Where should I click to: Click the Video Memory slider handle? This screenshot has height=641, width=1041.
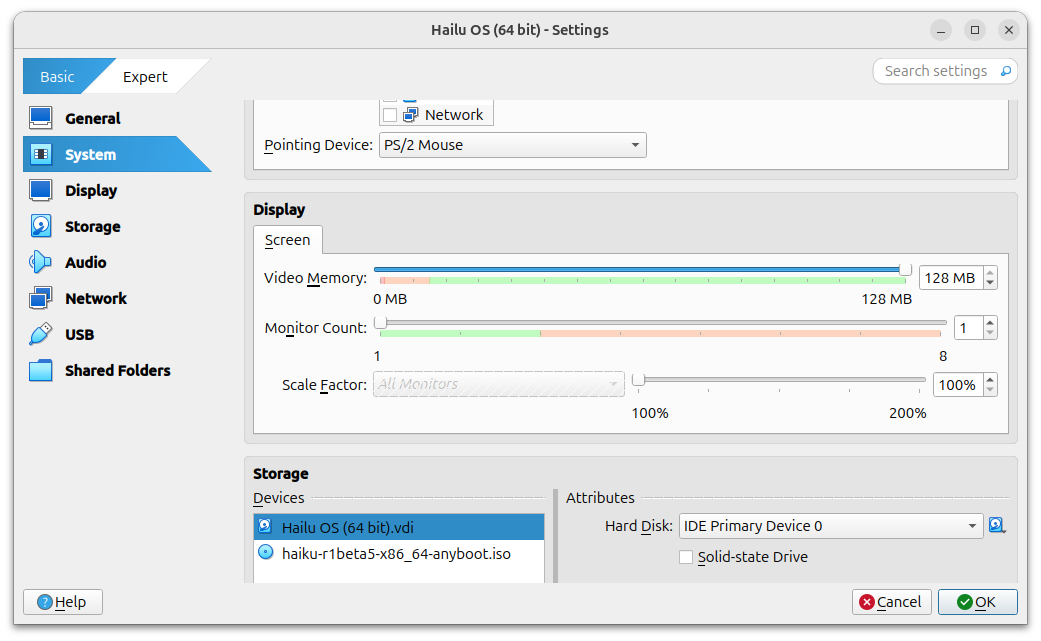pyautogui.click(x=905, y=269)
